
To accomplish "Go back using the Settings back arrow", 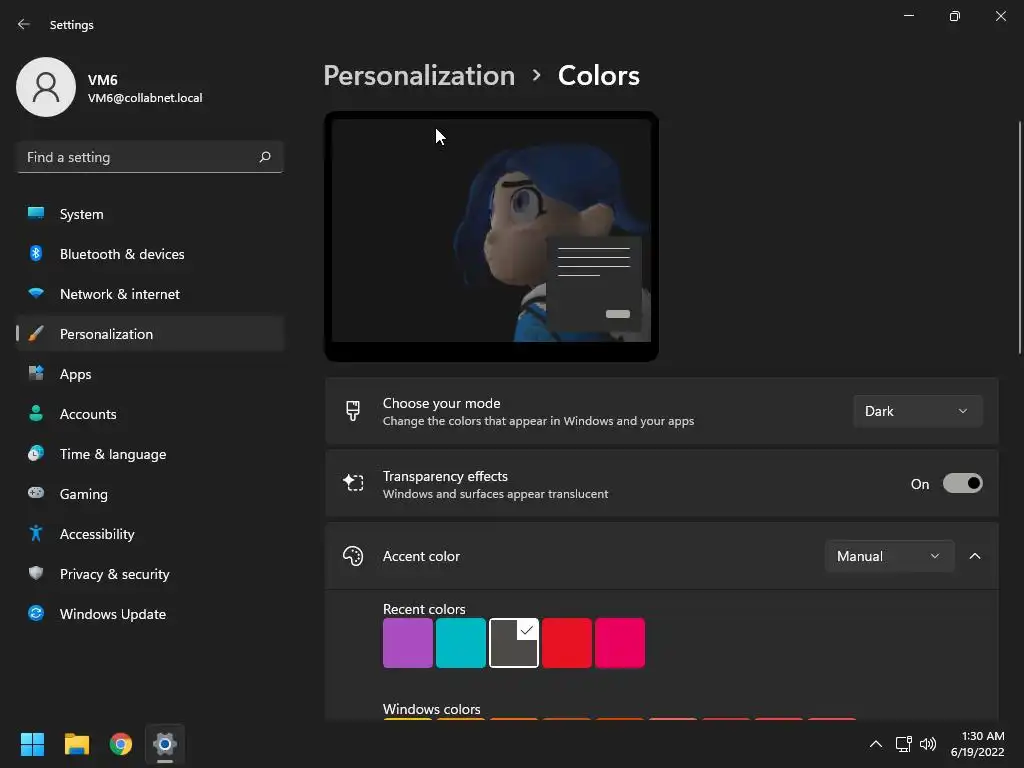I will [x=24, y=24].
